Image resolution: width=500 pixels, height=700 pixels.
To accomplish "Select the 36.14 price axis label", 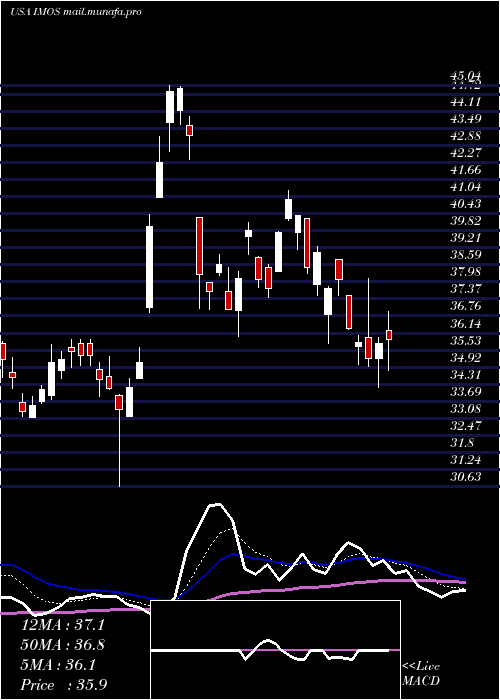I will pos(465,323).
